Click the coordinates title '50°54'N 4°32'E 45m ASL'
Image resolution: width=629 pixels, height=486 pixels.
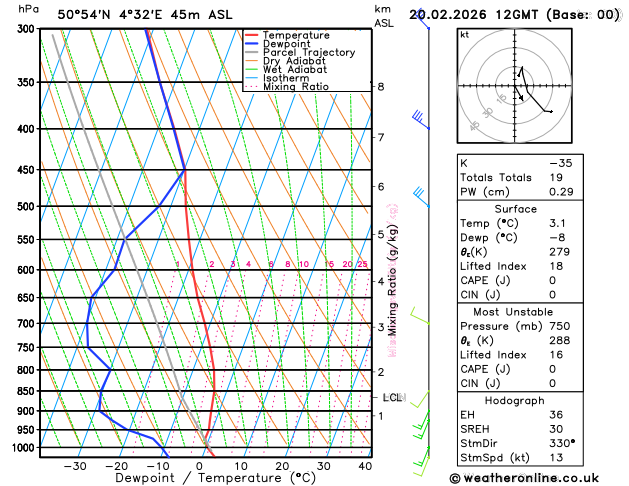145,15
